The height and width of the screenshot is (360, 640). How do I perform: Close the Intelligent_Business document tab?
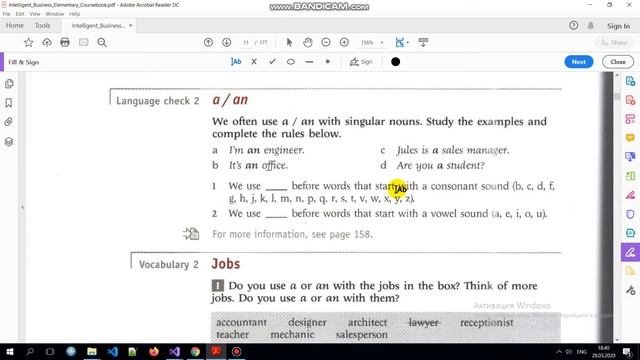tap(131, 25)
